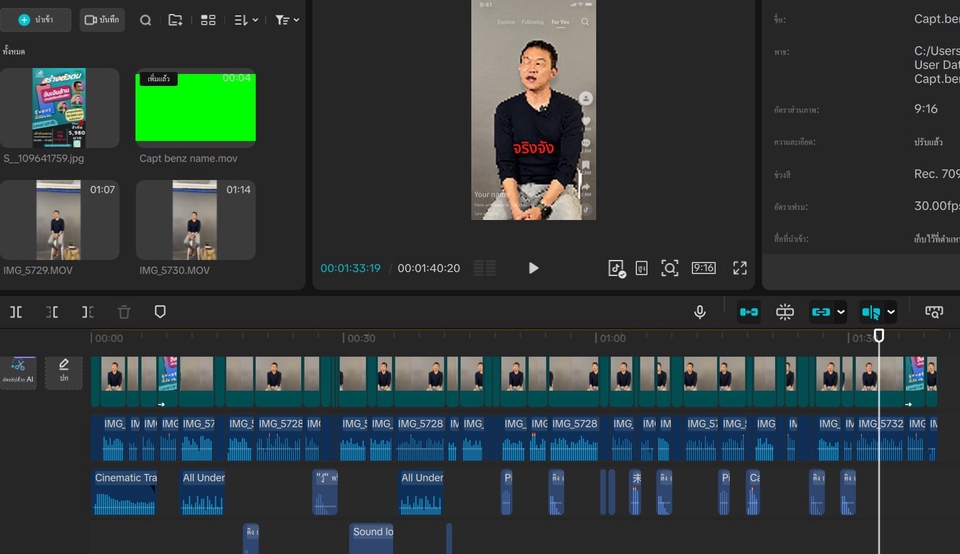Click the Split tool in timeline toolbar
Viewport: 960px width, 554px height.
[x=16, y=312]
